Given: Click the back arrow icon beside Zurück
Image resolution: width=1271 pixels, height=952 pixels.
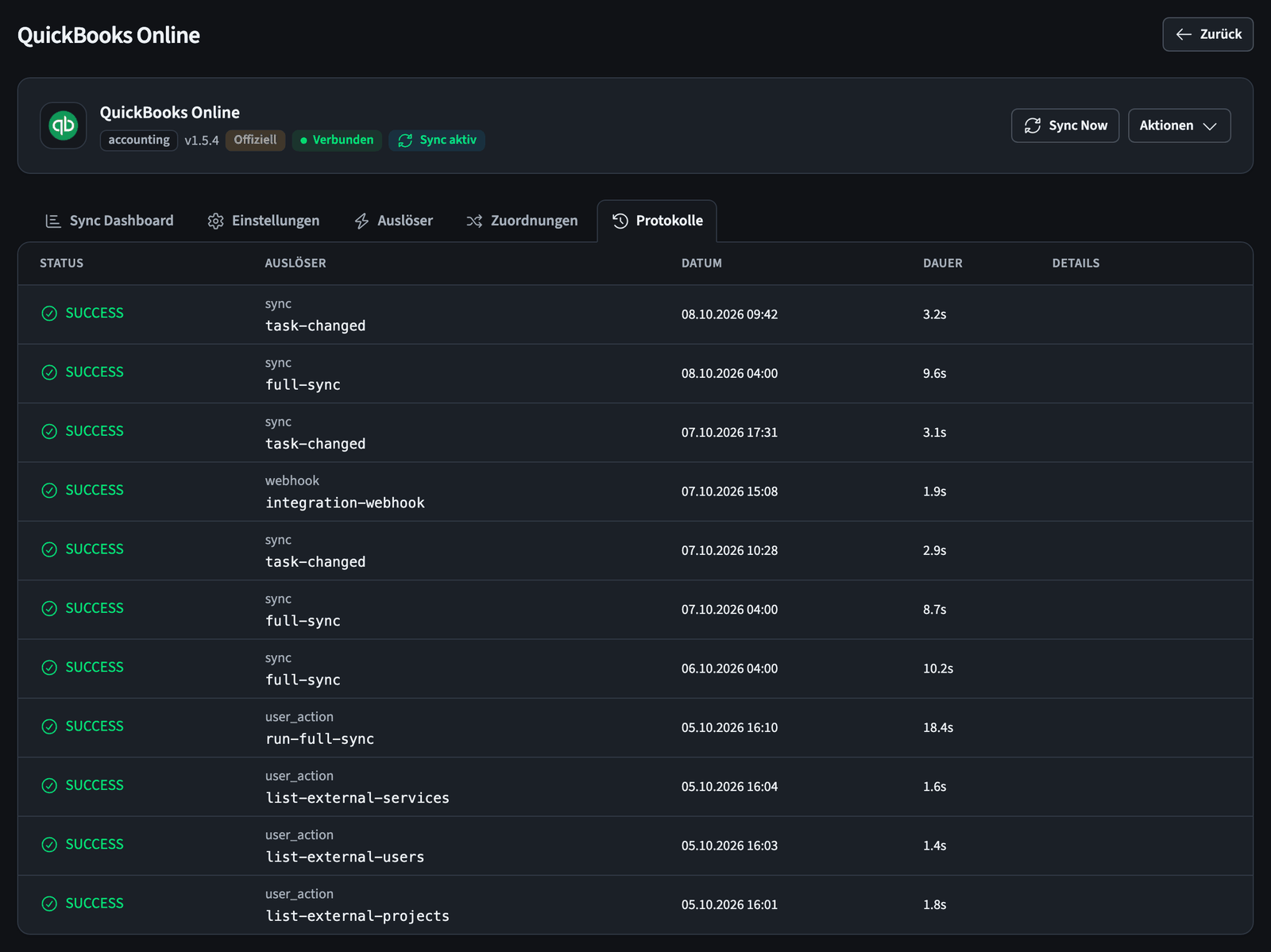Looking at the screenshot, I should [1184, 34].
